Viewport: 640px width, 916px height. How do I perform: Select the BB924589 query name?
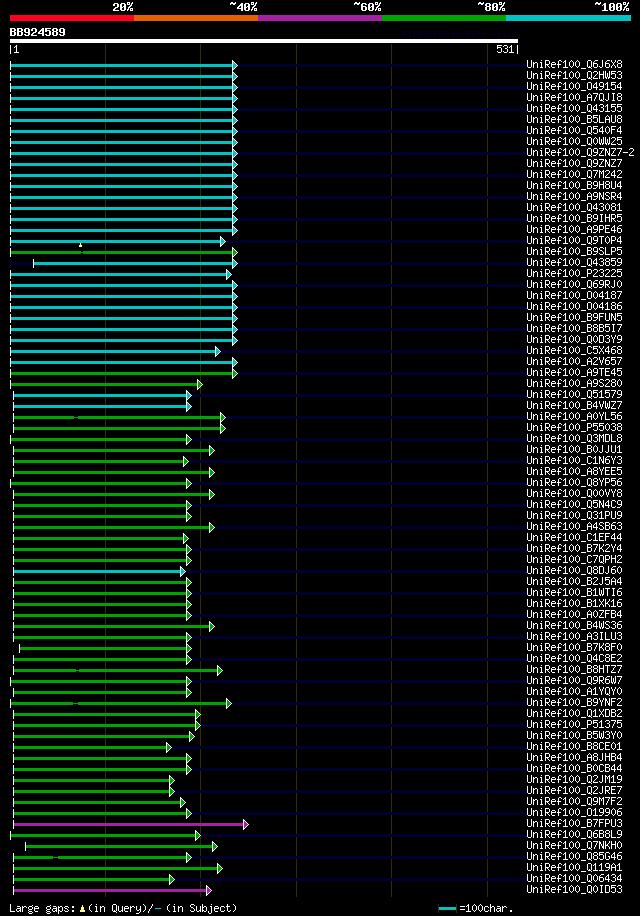click(37, 32)
